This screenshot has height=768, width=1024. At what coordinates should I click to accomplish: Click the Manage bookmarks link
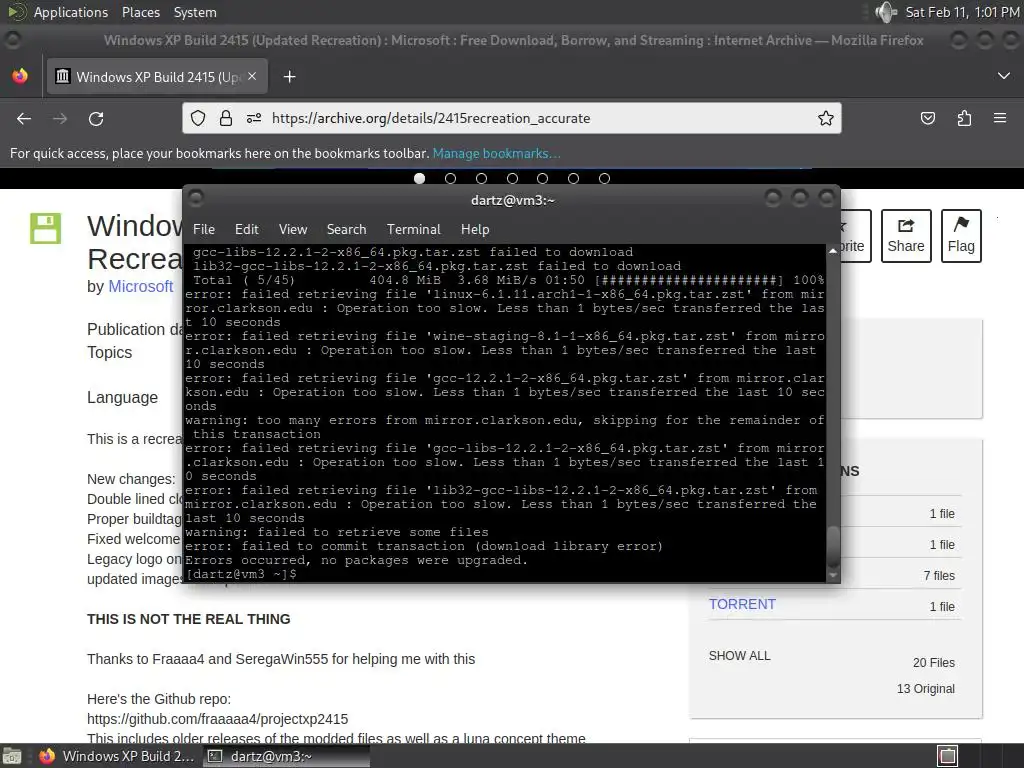point(496,153)
